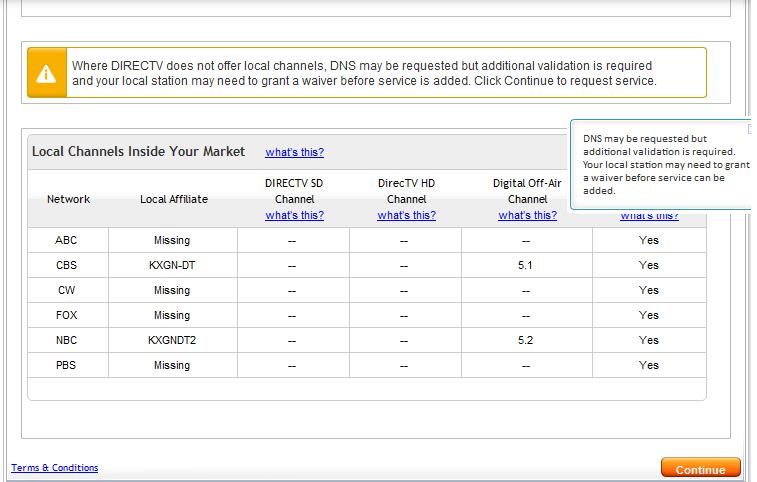The height and width of the screenshot is (482, 757).
Task: Click "what's this?" under Digital Off-Air Channel
Action: coord(527,215)
